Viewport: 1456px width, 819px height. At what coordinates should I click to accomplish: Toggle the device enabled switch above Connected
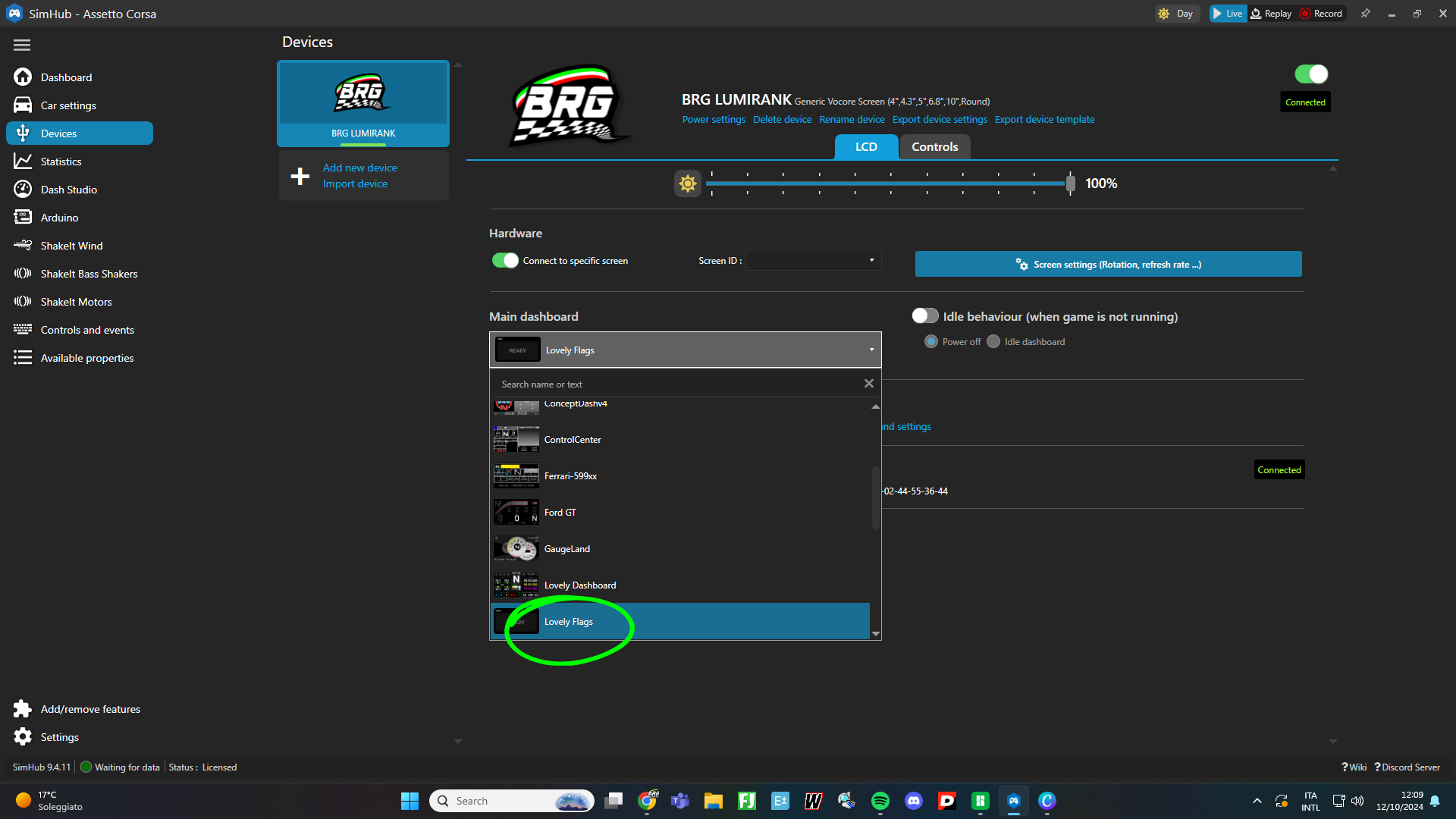pyautogui.click(x=1311, y=74)
